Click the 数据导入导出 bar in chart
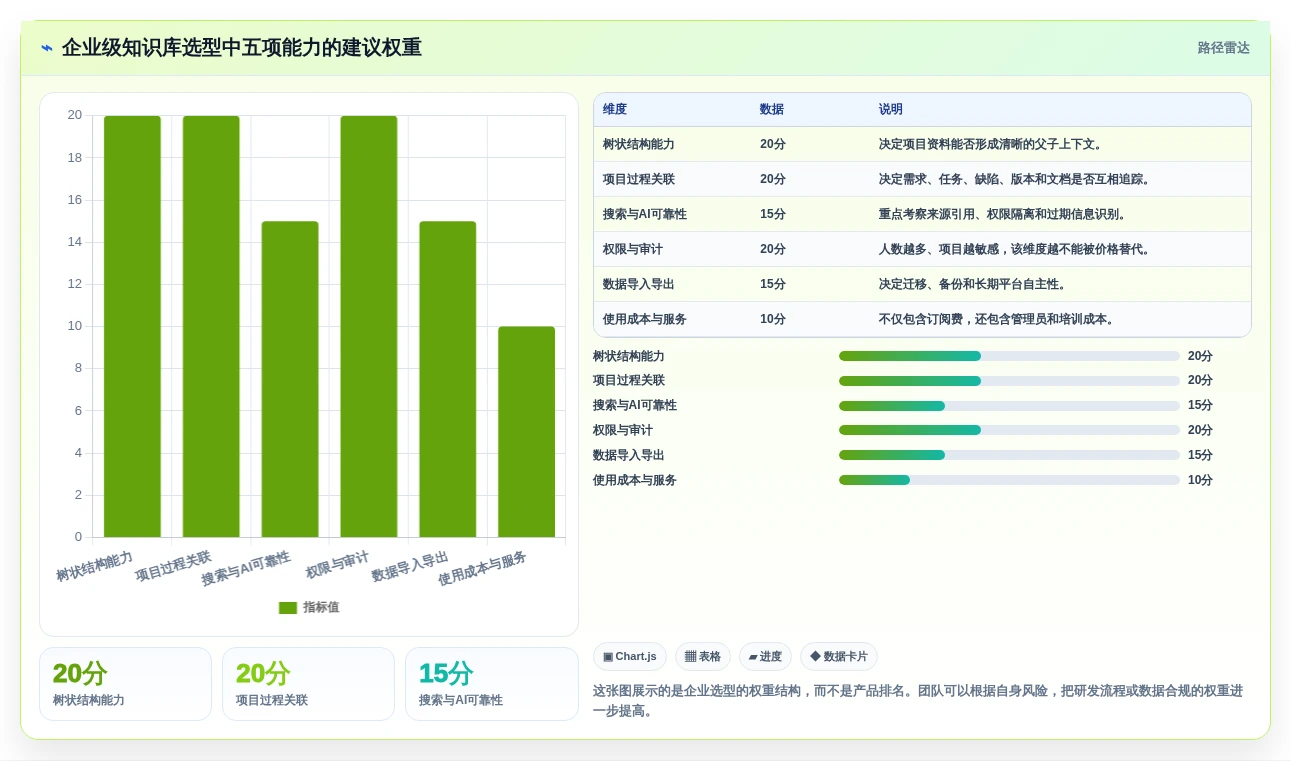Screen dimensions: 1291x761 click(x=448, y=380)
